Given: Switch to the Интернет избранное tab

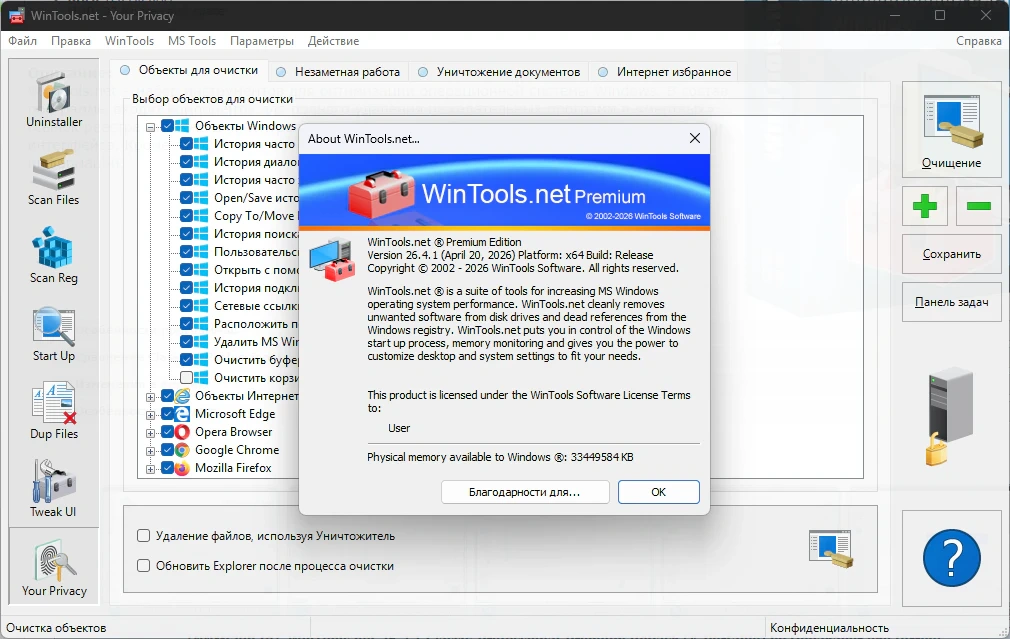Looking at the screenshot, I should pos(665,72).
